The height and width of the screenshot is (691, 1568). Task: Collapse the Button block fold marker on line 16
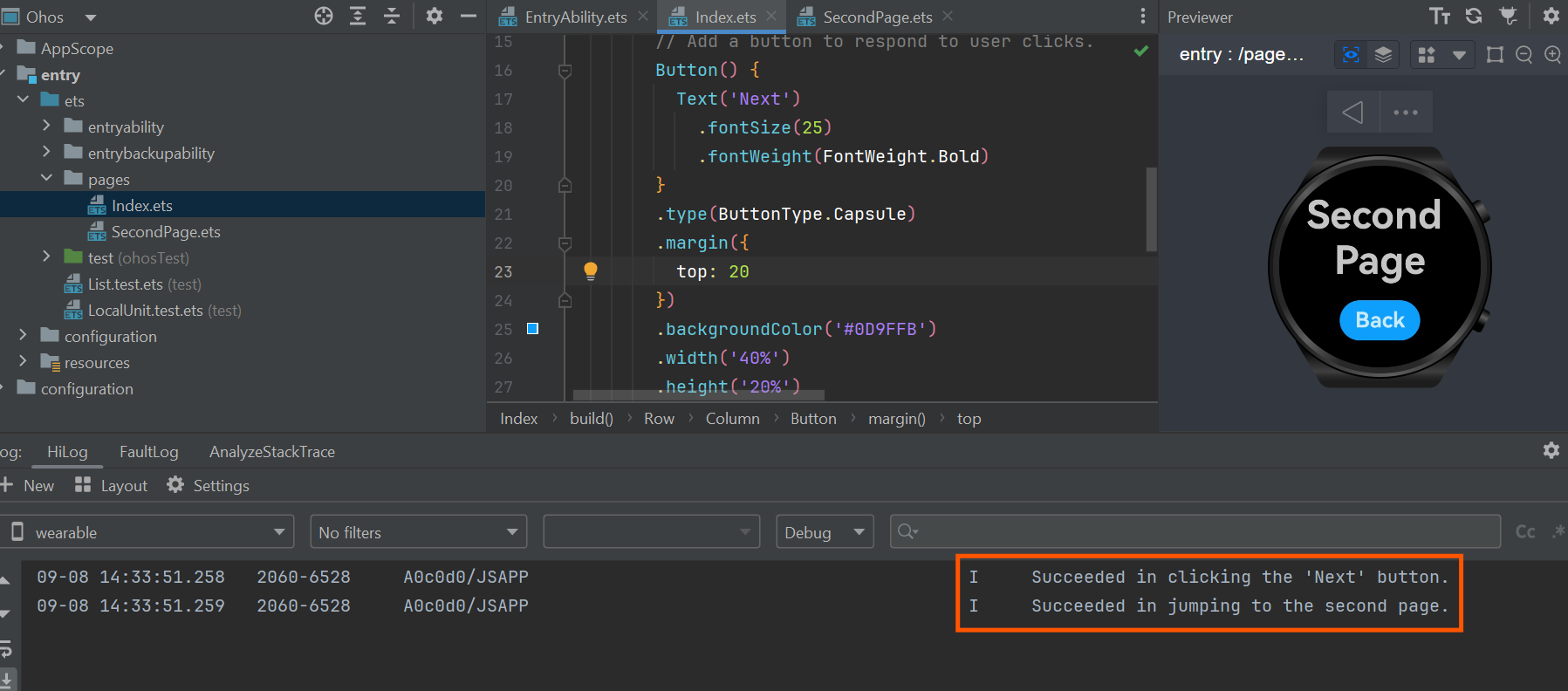[x=565, y=70]
